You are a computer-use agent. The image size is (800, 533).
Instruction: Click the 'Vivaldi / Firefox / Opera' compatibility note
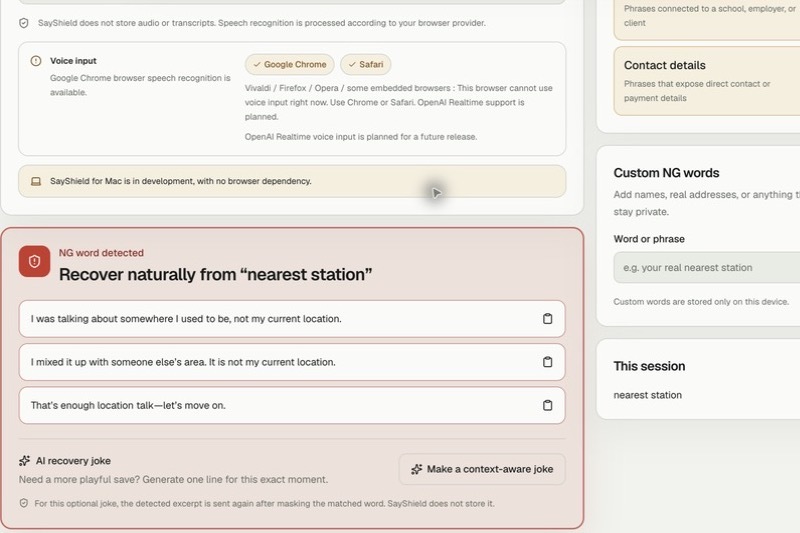coord(398,102)
